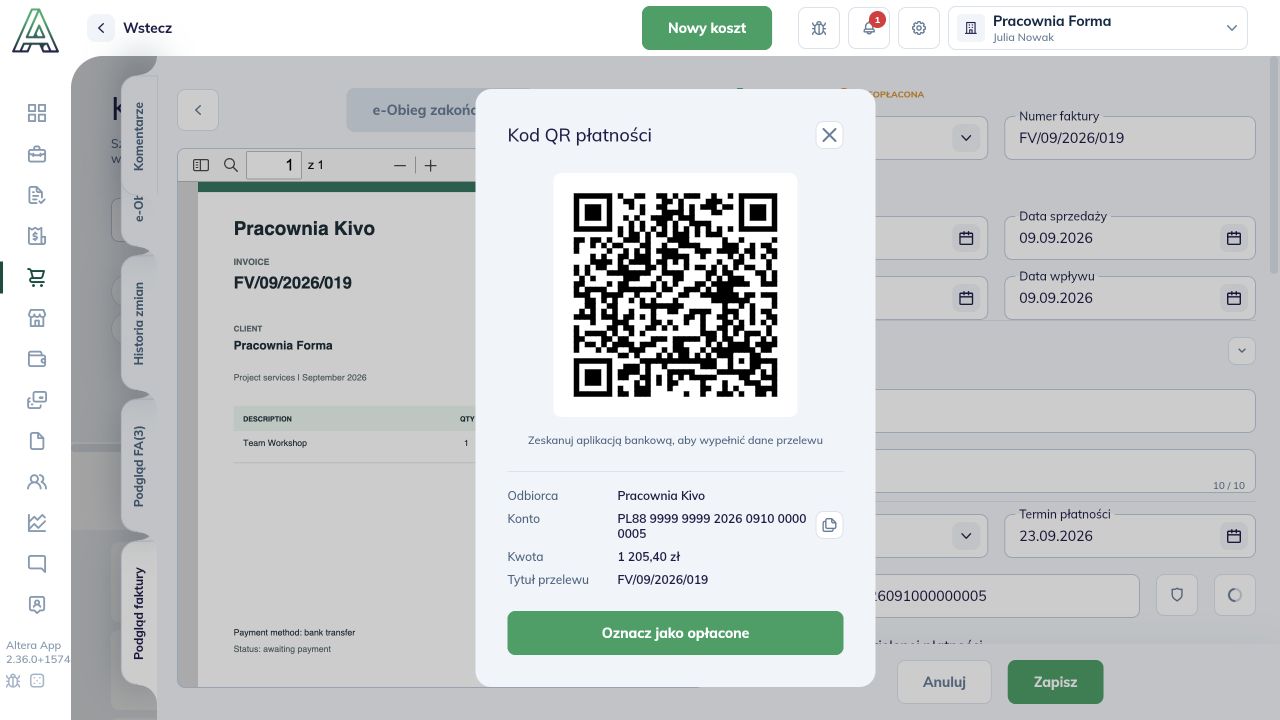Open the briefcase icon in sidebar
Screen dimensions: 1280x720
37,154
